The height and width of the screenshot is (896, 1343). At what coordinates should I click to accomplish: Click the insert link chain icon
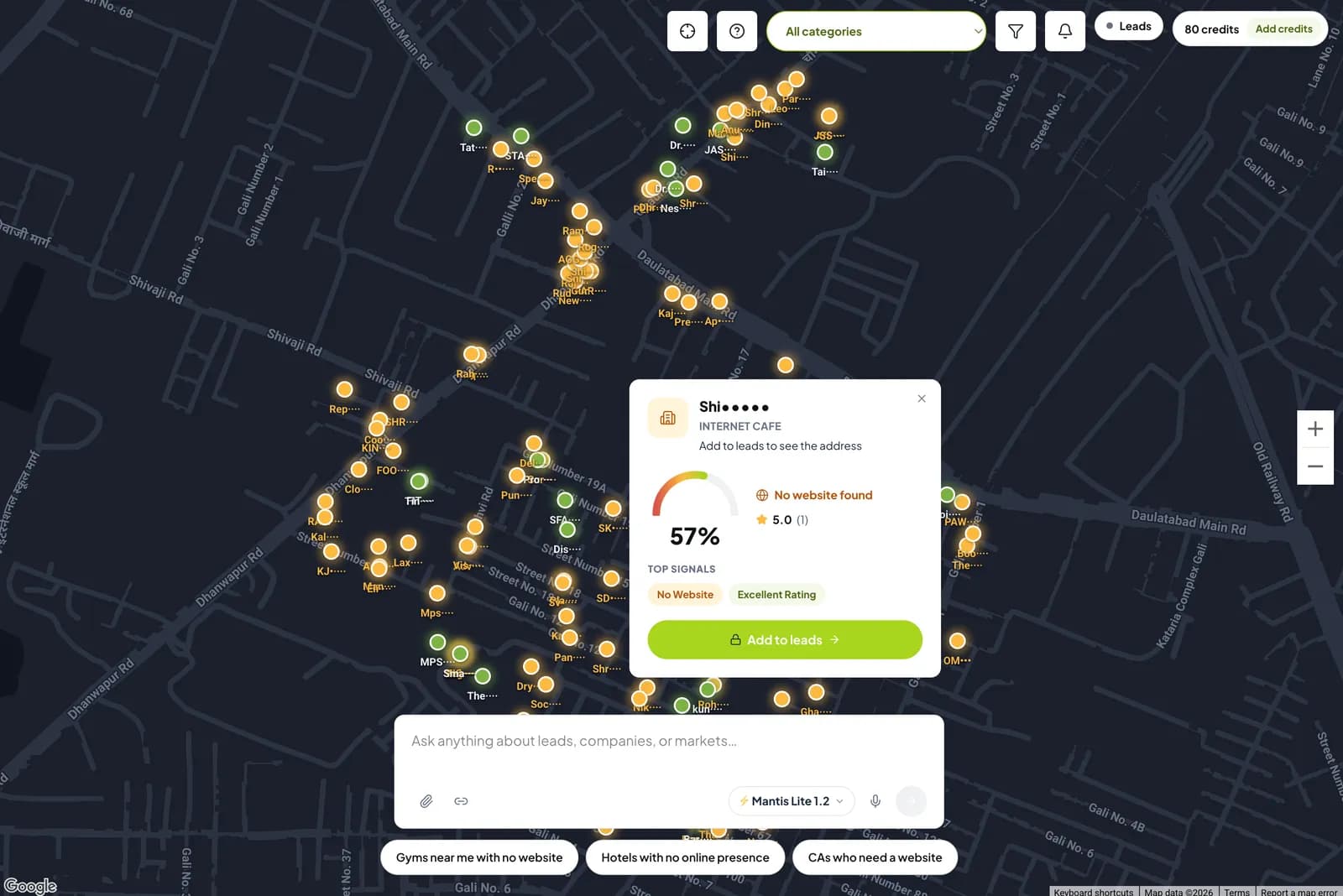tap(461, 801)
